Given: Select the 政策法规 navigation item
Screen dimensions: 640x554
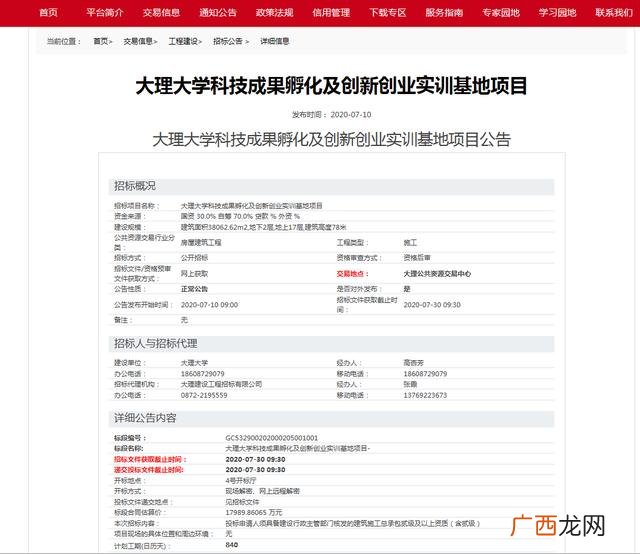Looking at the screenshot, I should [x=274, y=13].
